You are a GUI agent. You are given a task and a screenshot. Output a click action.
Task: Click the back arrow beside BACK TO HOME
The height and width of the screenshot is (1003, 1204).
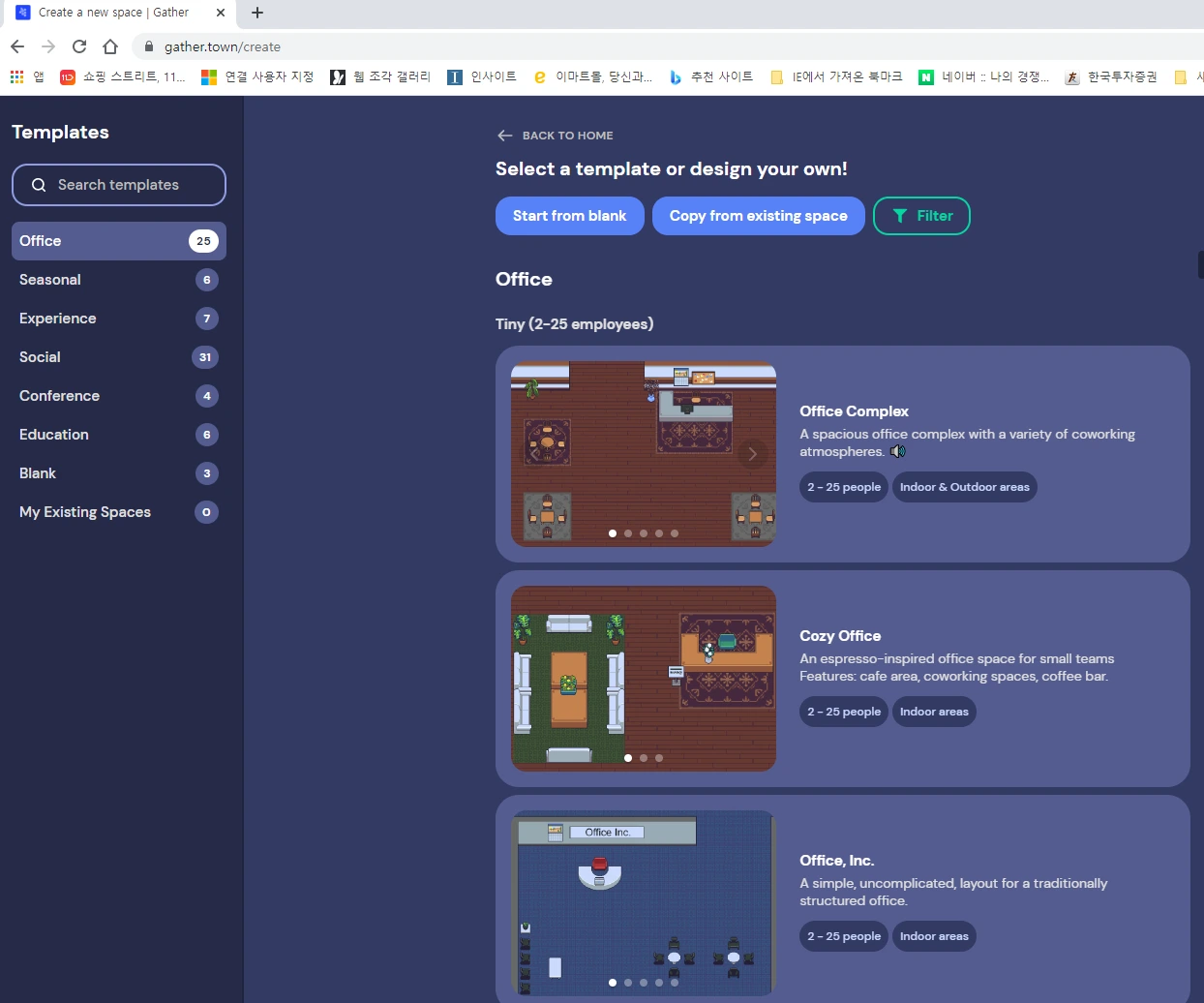click(504, 136)
